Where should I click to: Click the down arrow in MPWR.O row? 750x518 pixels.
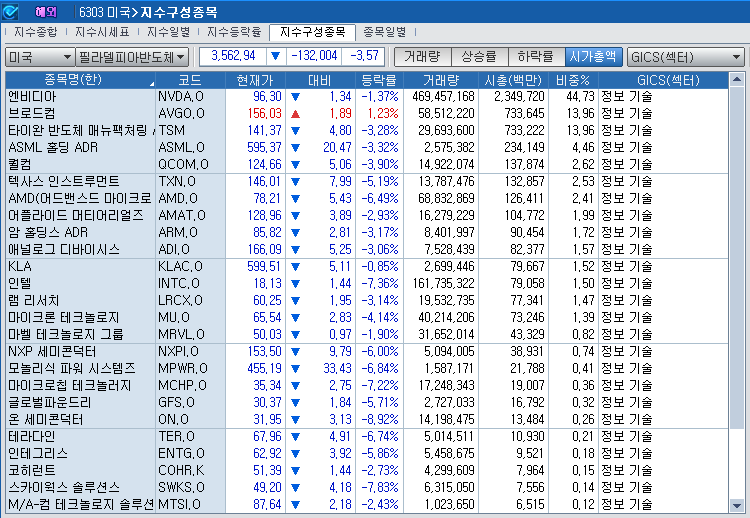click(x=296, y=369)
